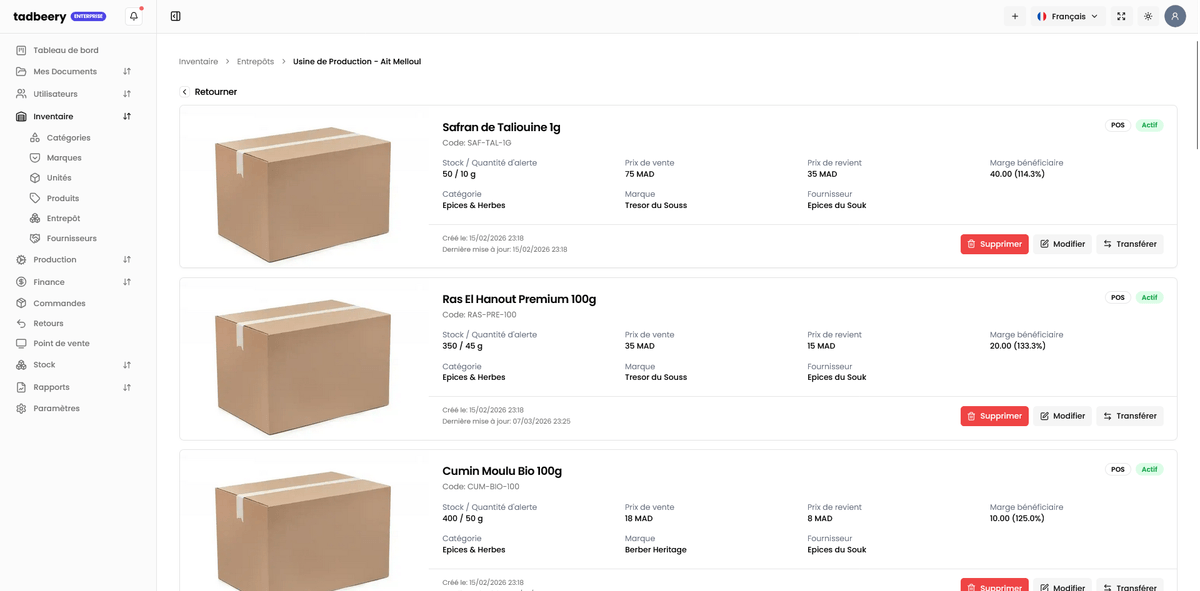Screen dimensions: 1200x591
Task: Toggle the light/dark theme sun icon
Action: pyautogui.click(x=1148, y=16)
